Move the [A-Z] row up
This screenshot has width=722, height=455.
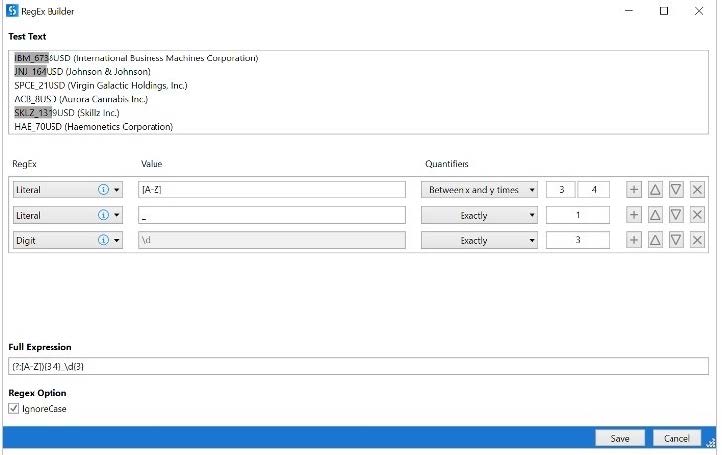coord(655,190)
